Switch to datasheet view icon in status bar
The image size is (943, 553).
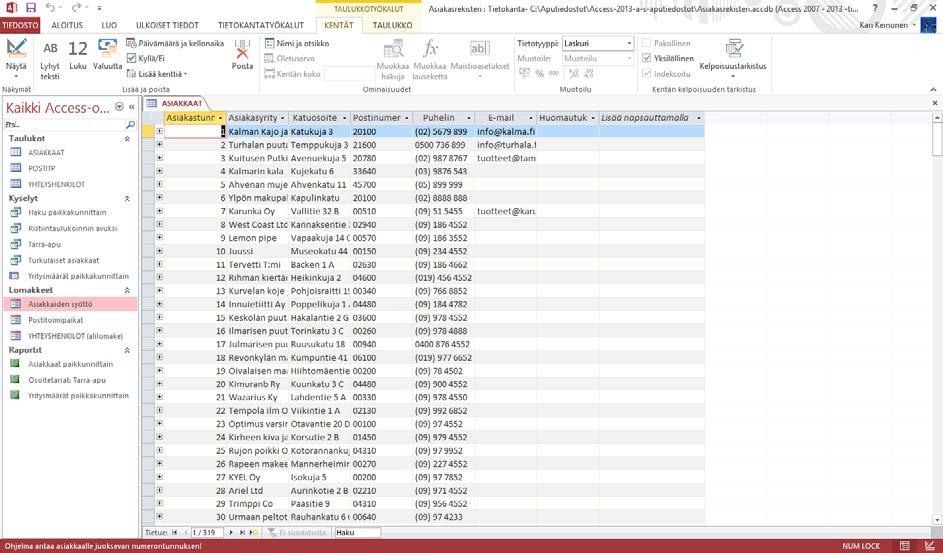click(x=905, y=546)
